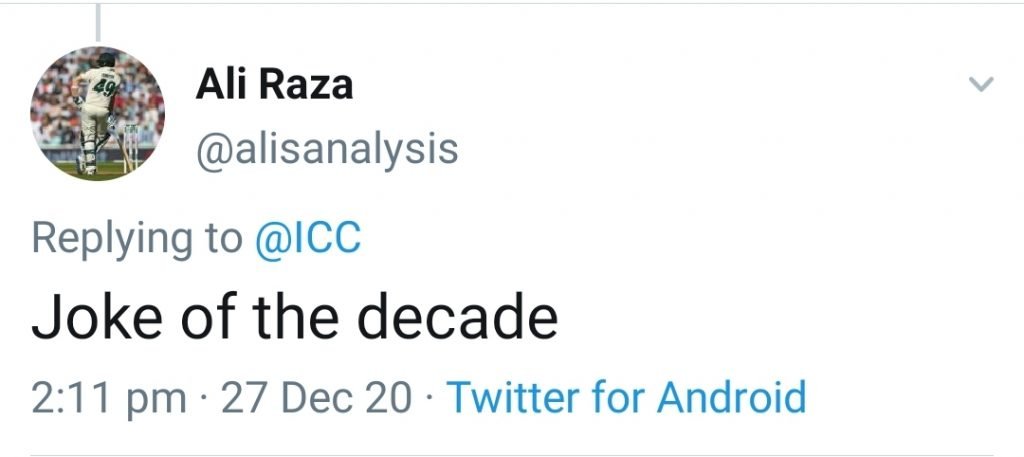Click the word 'Android' in source label
This screenshot has height=457, width=1024.
coord(731,397)
